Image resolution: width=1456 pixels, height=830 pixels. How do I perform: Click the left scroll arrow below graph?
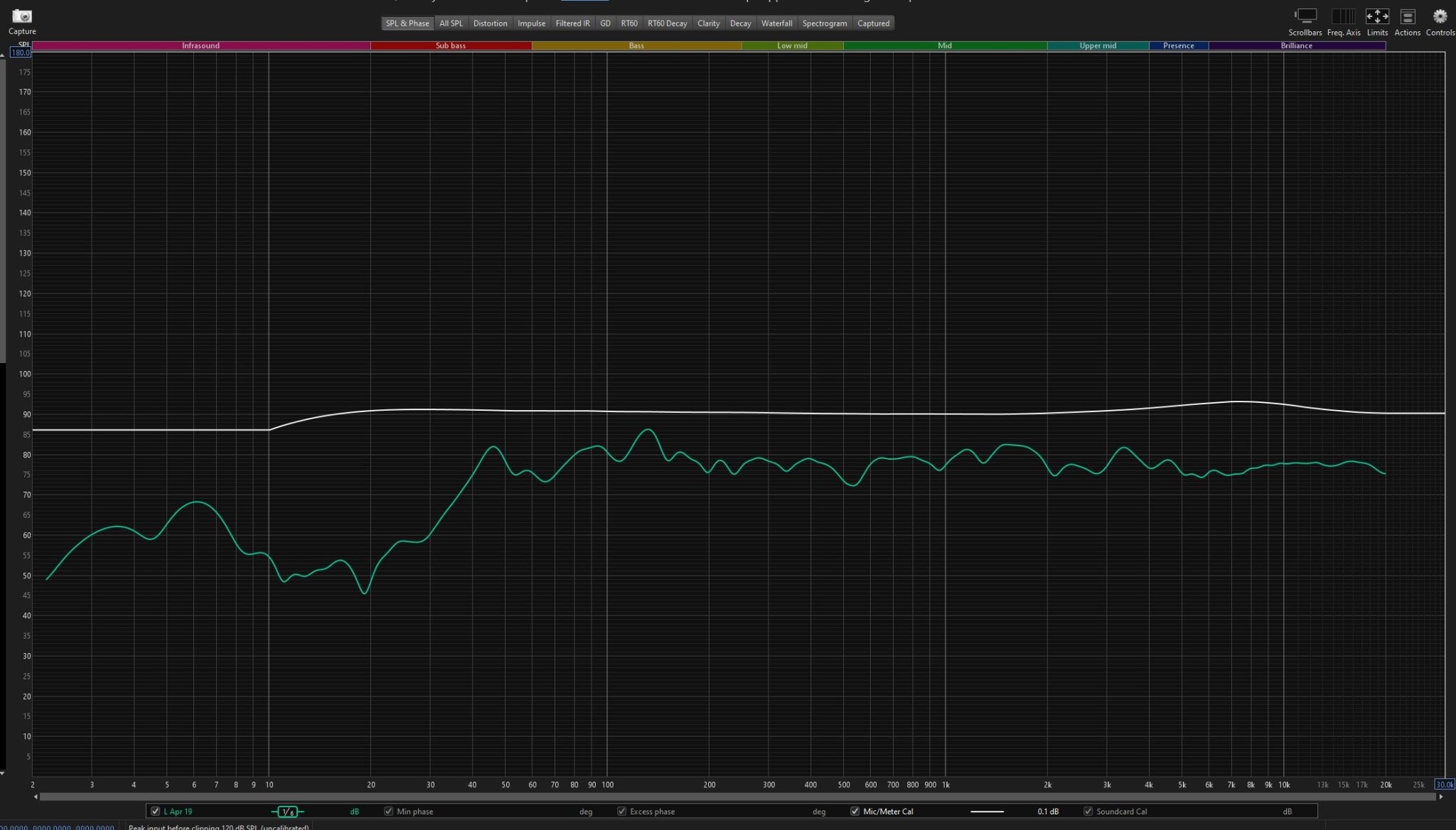tap(36, 797)
